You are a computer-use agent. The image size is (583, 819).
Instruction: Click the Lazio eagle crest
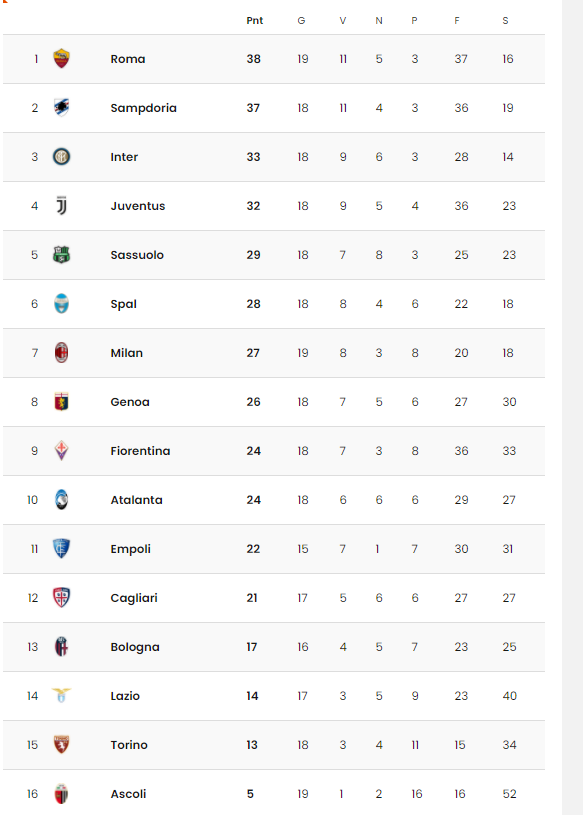[x=61, y=695]
